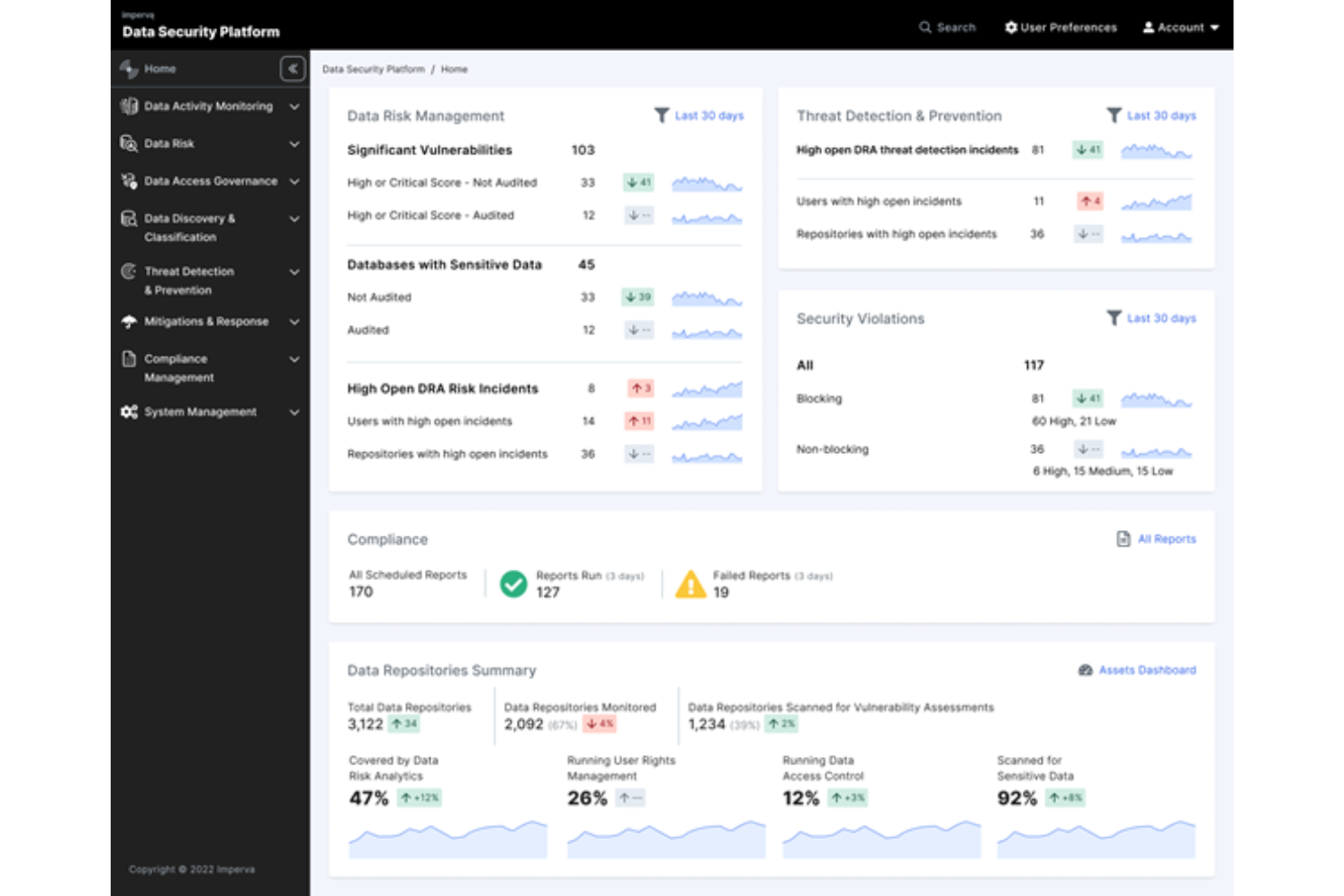
Task: Select the Home icon in sidebar
Action: click(x=127, y=68)
